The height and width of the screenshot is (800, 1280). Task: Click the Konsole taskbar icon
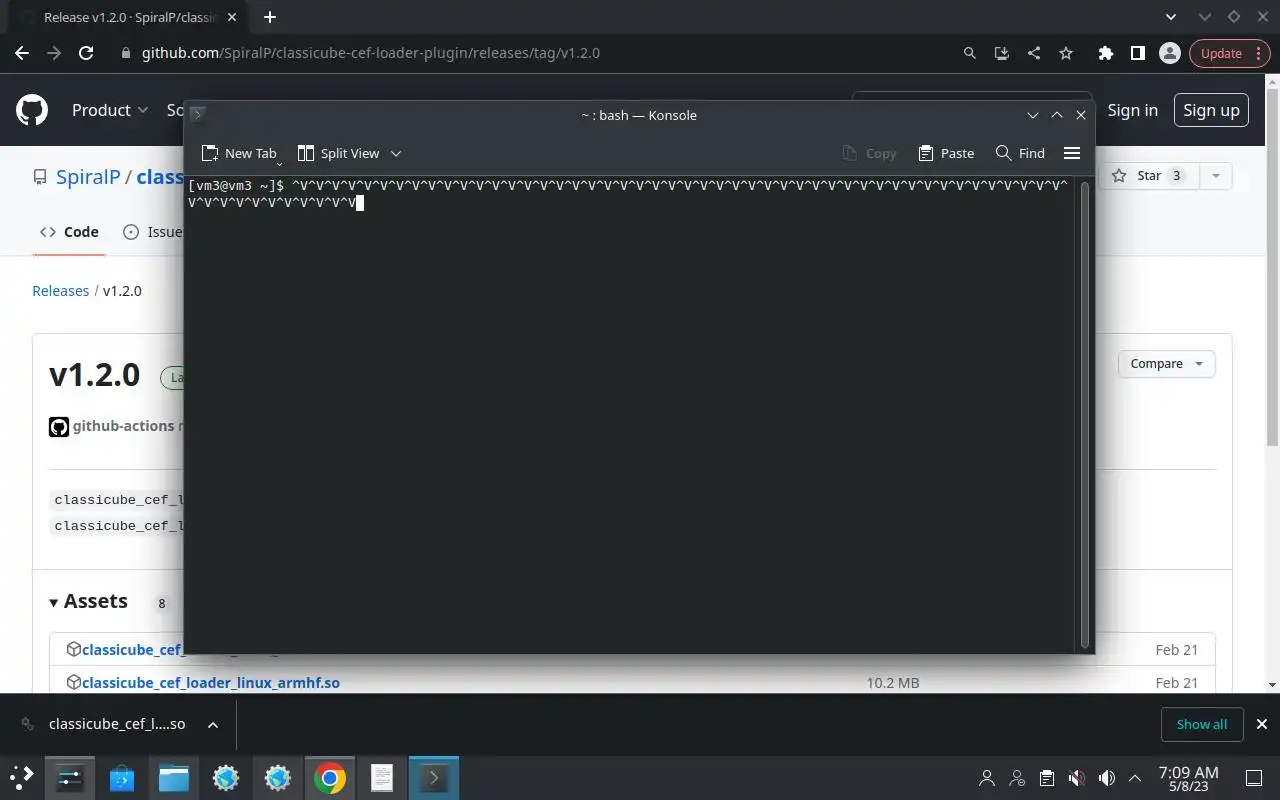(x=434, y=777)
